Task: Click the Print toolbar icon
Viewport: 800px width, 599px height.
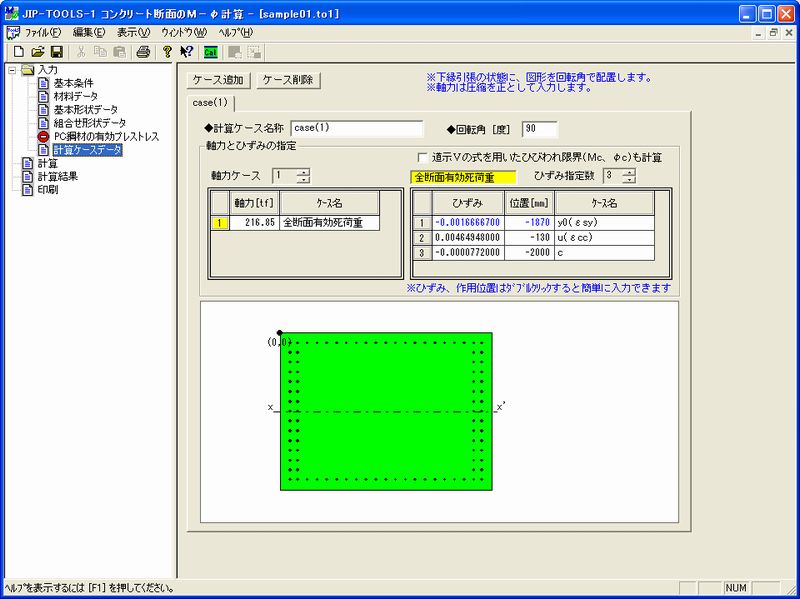Action: [x=143, y=51]
